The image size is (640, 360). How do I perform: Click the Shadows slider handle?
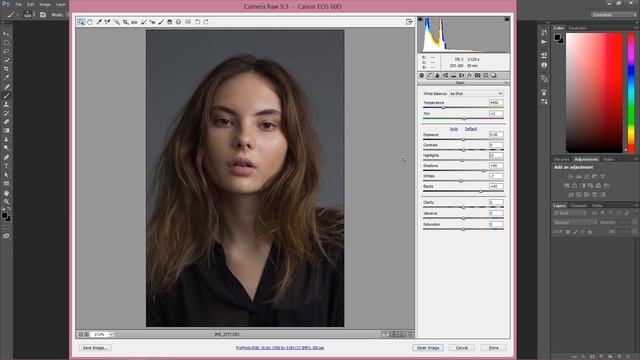pos(484,171)
